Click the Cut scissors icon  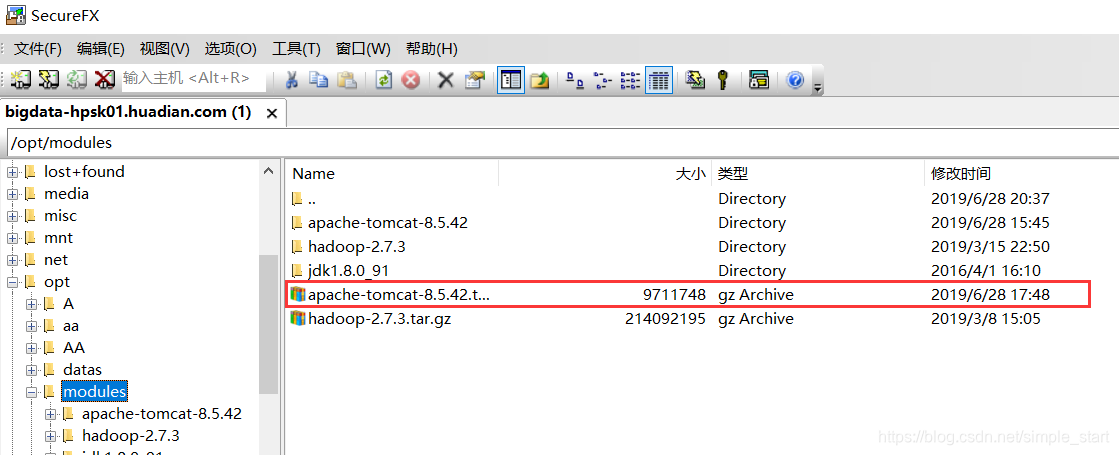click(291, 79)
